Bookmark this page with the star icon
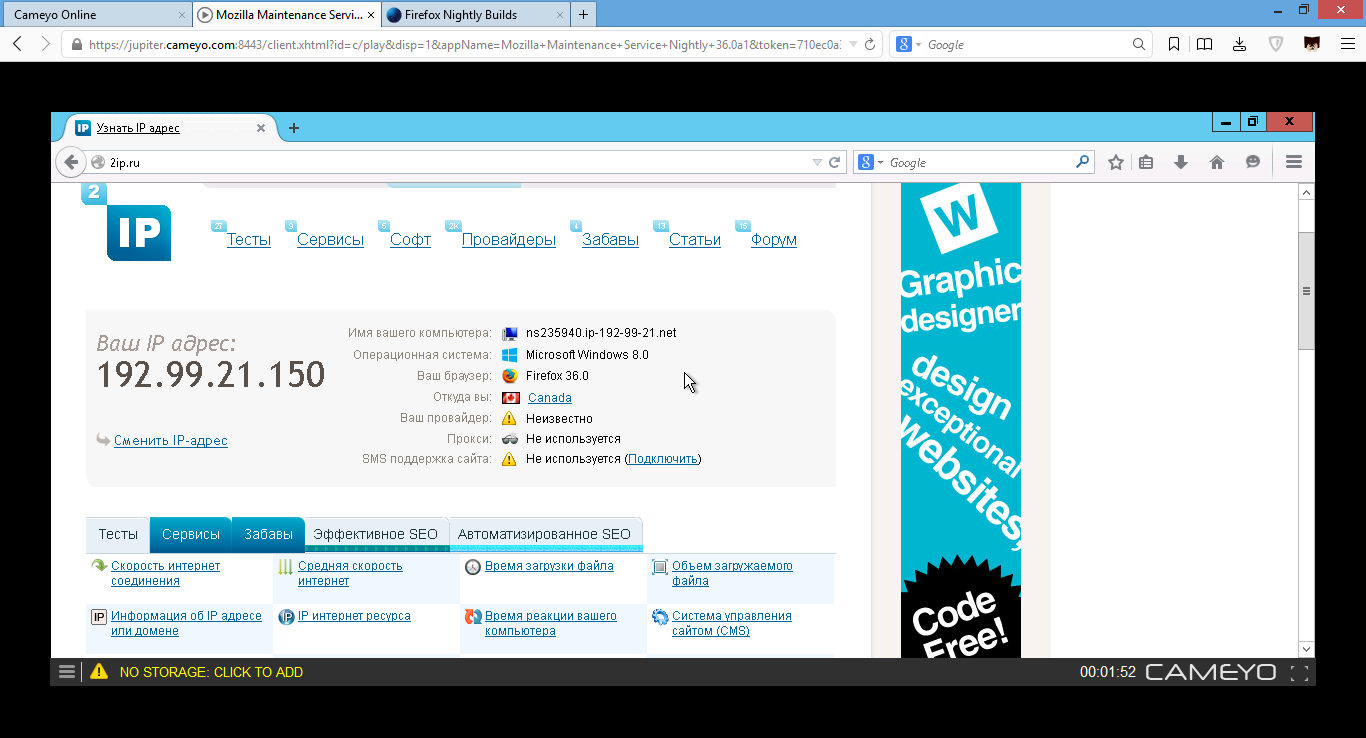This screenshot has width=1366, height=738. pyautogui.click(x=1116, y=162)
